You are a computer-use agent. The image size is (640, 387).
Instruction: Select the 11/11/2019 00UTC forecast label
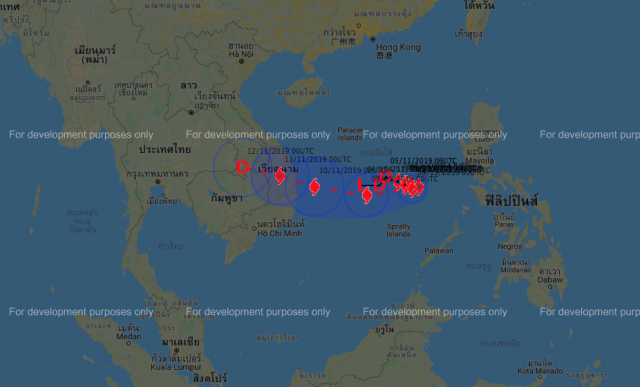(x=318, y=159)
